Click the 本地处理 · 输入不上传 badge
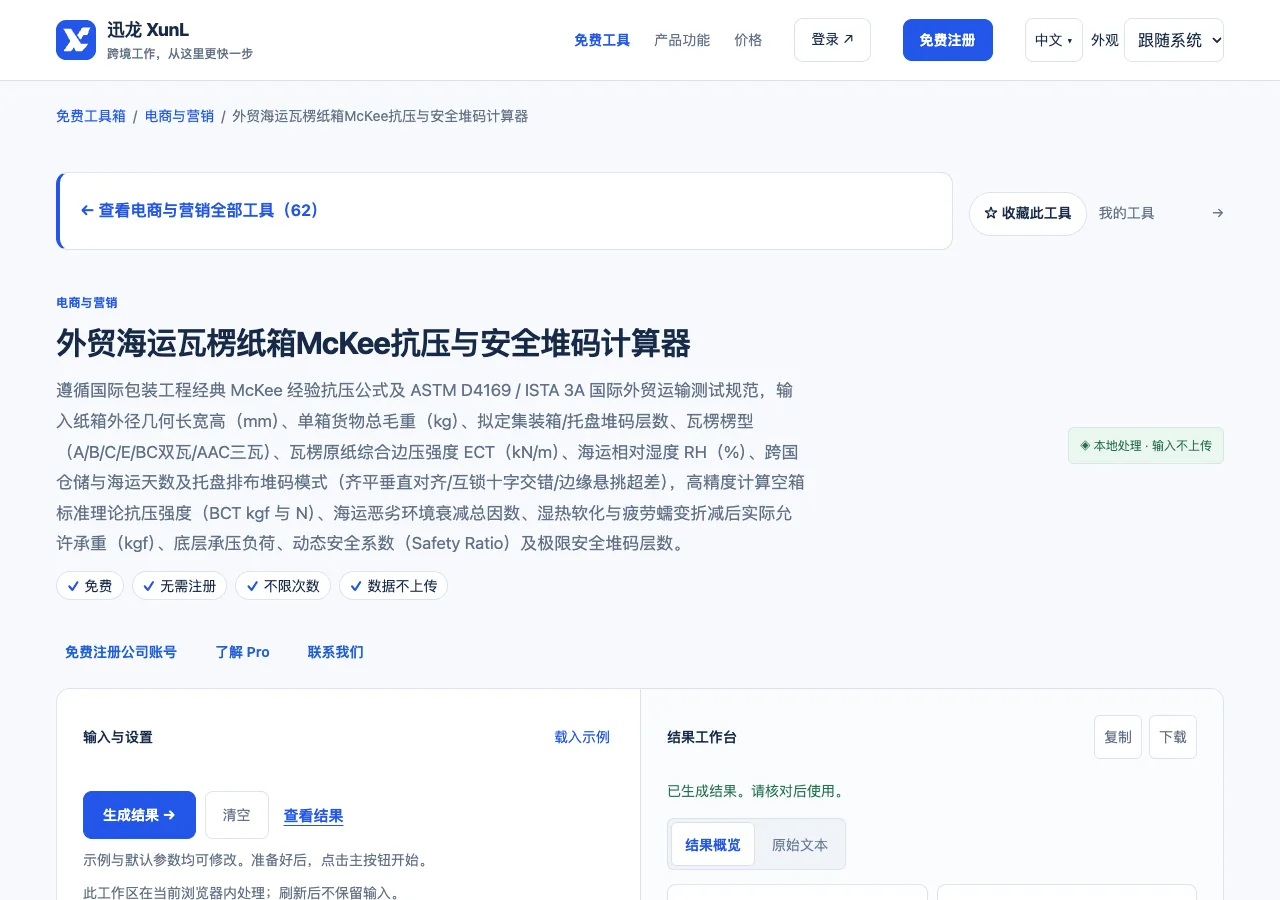Screen dimensions: 1280x900 point(1146,446)
